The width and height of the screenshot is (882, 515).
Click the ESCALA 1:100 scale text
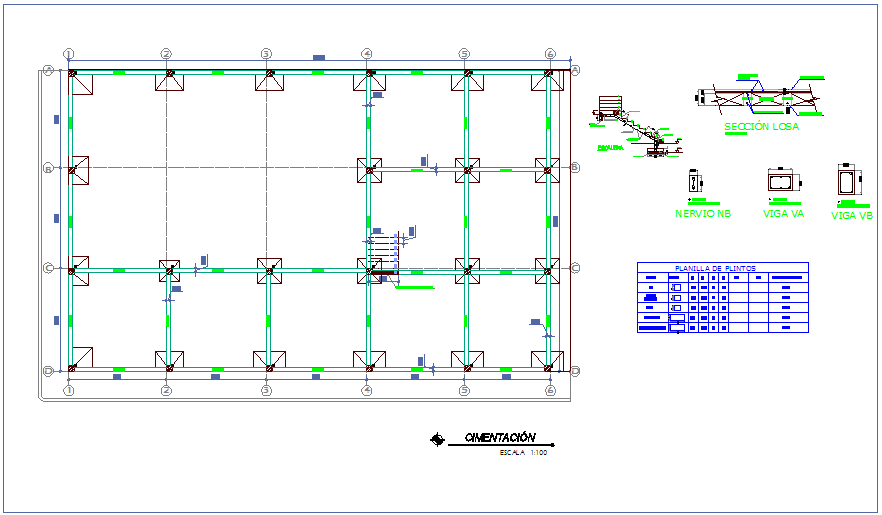tap(523, 453)
